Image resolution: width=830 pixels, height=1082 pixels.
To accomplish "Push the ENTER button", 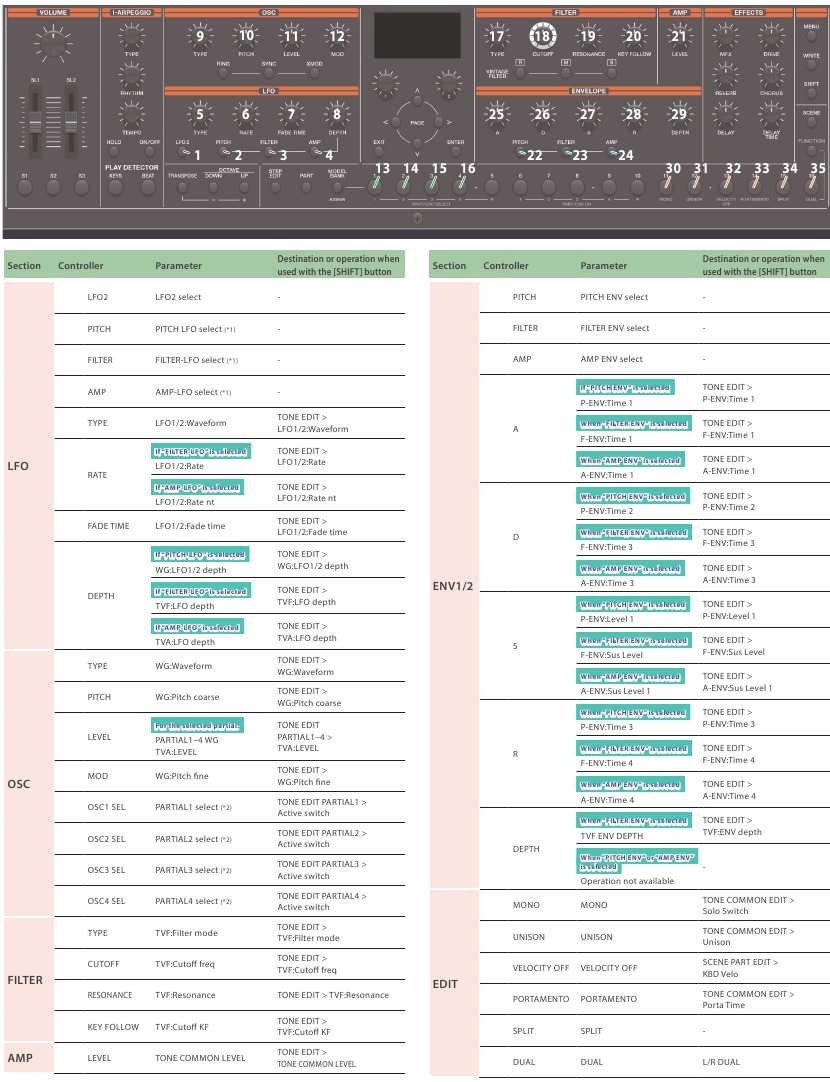I will click(x=455, y=154).
